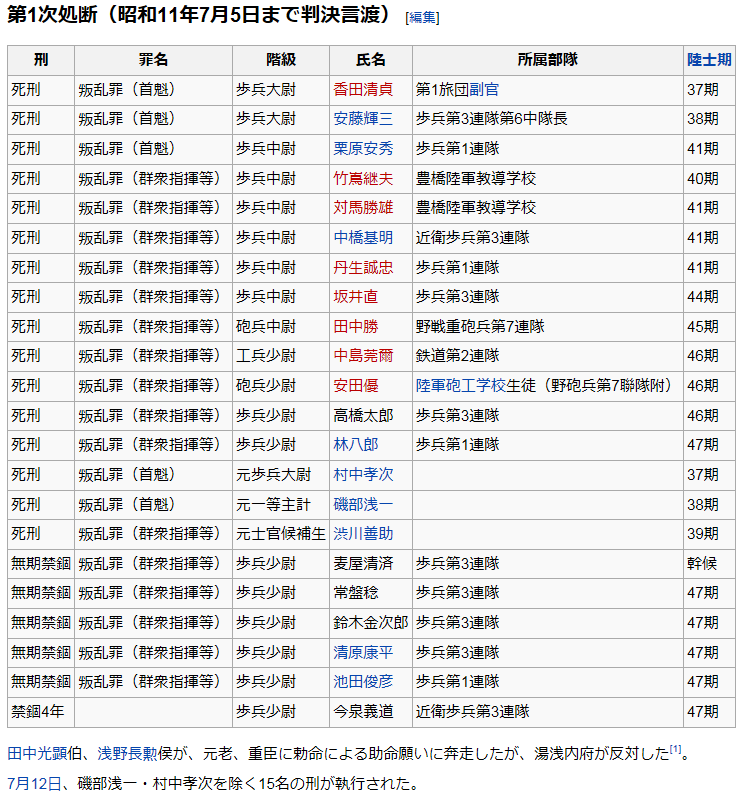Click the 禁錮4年 sentence cell
The image size is (746, 799).
click(41, 712)
